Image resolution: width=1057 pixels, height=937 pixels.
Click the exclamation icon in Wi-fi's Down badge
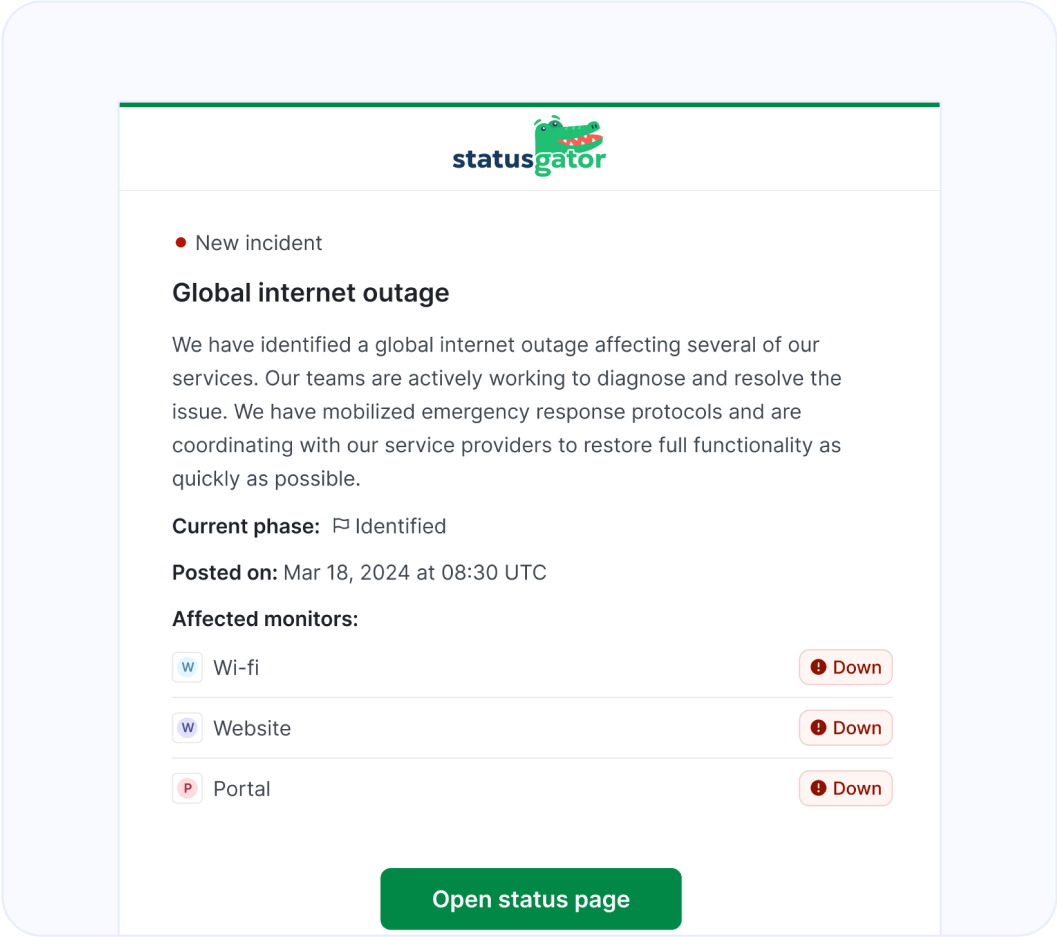[817, 667]
